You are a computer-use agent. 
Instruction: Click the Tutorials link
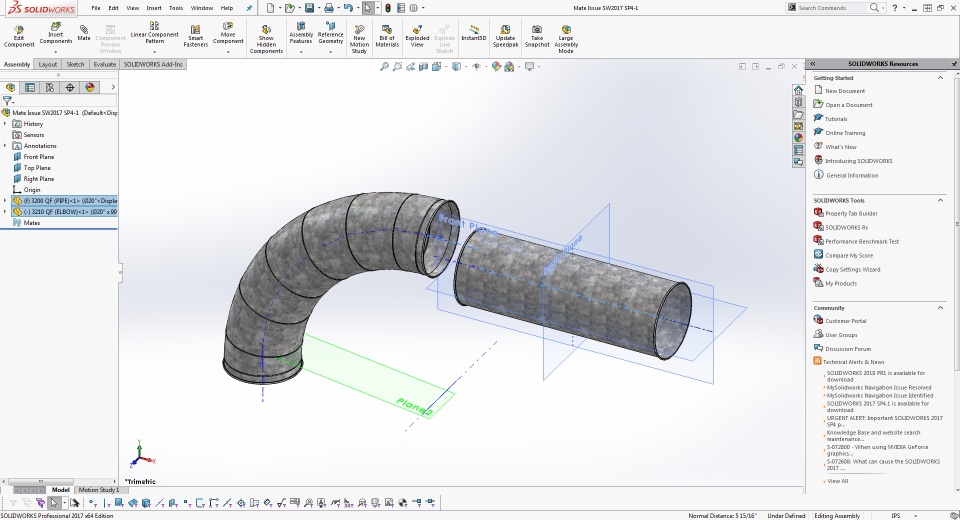tap(836, 119)
